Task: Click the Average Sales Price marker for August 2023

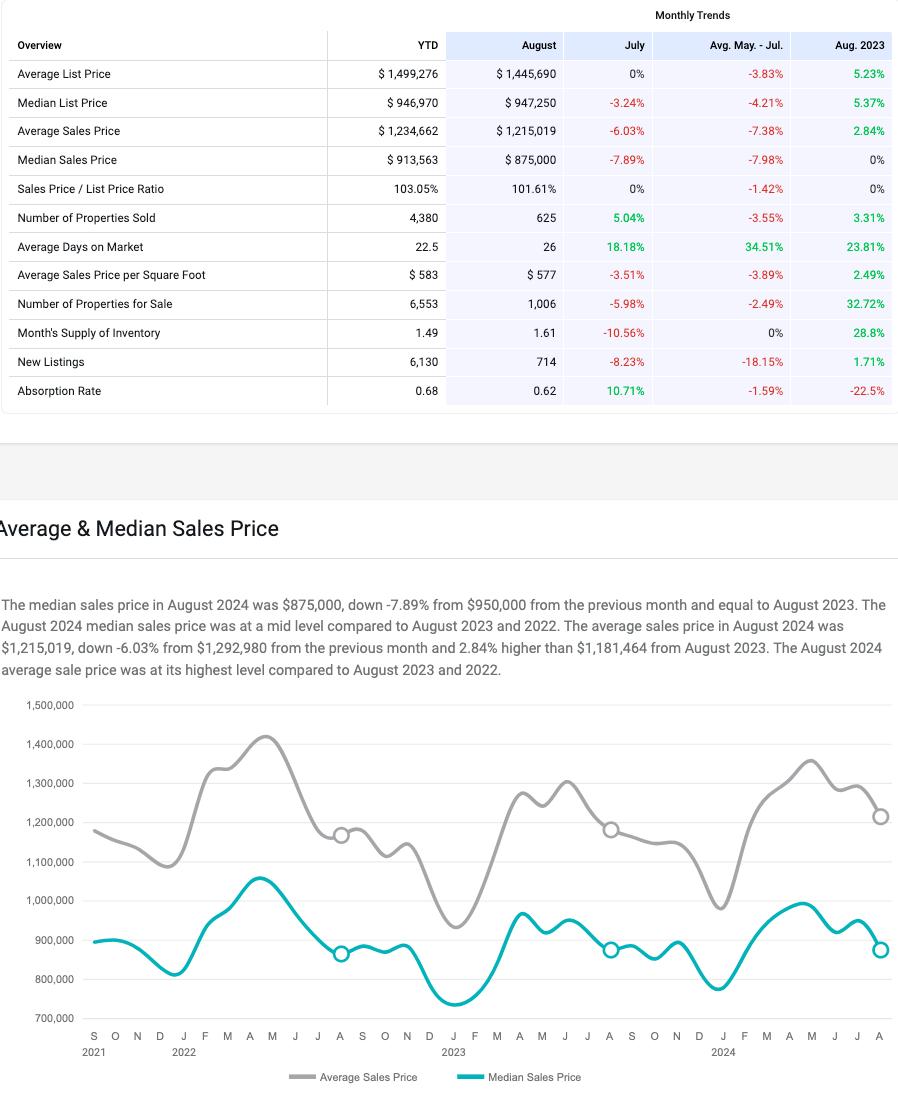Action: [611, 830]
